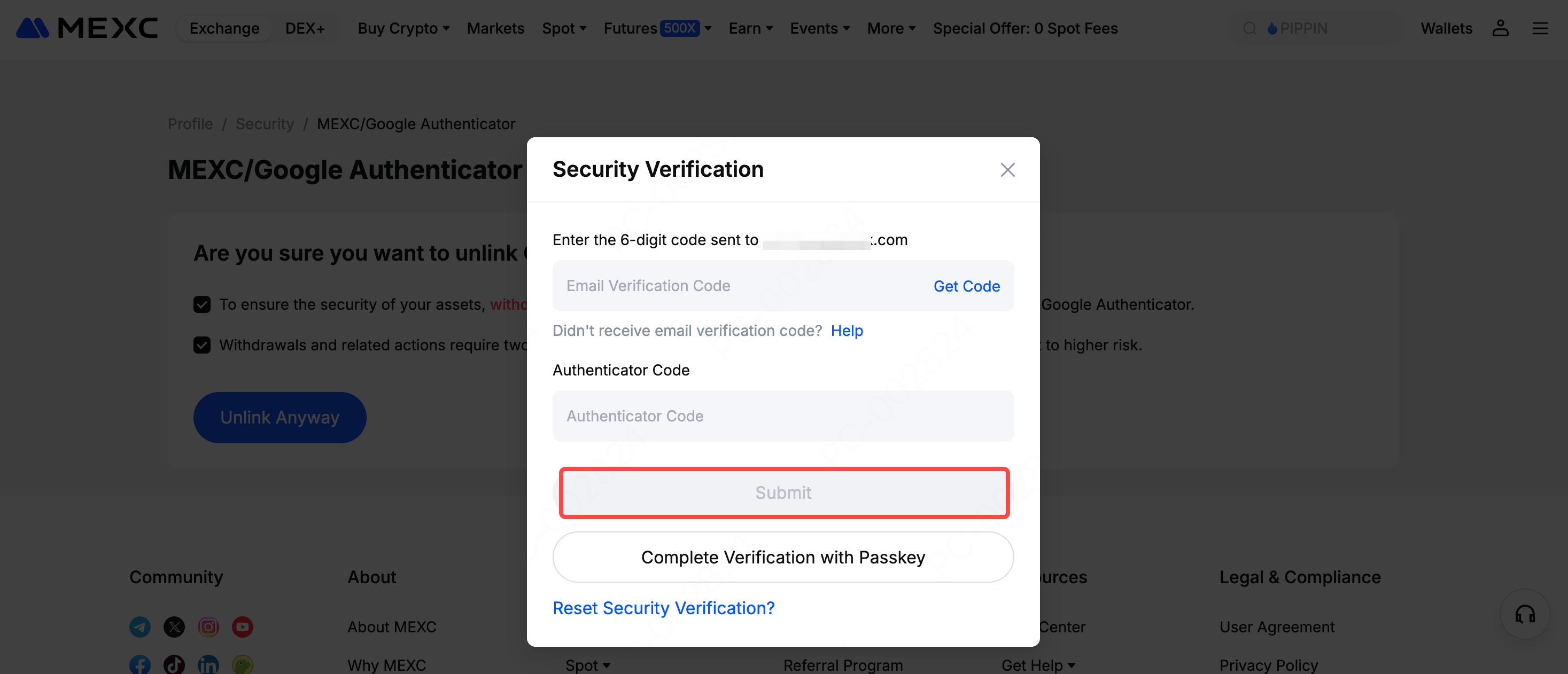Viewport: 1568px width, 674px height.
Task: Expand the Buy Crypto dropdown
Action: 403,29
